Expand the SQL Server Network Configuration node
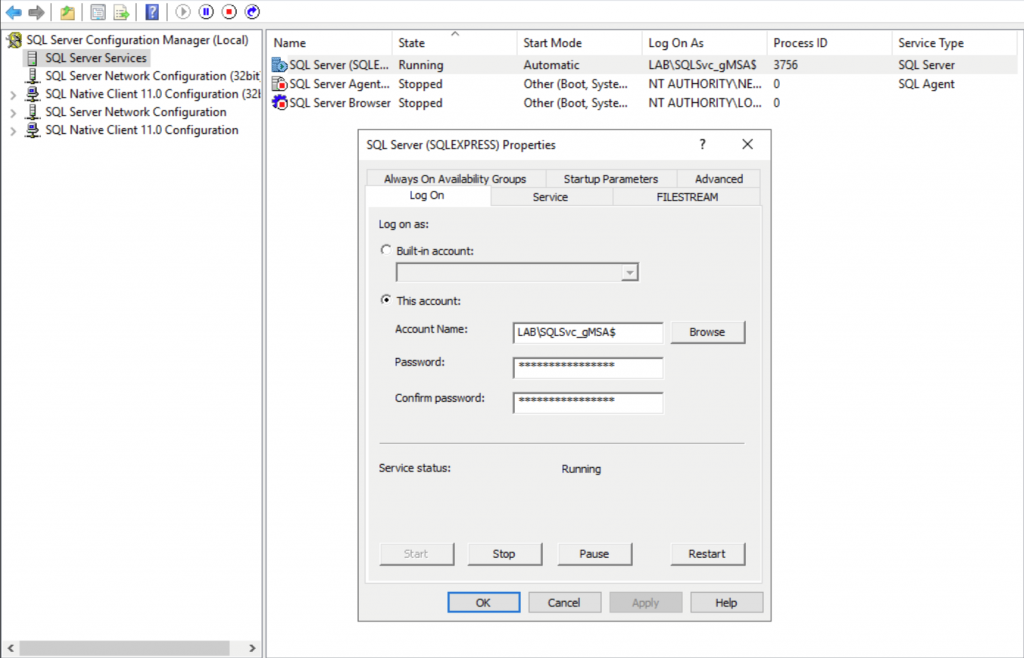Viewport: 1024px width, 658px height. pos(13,112)
